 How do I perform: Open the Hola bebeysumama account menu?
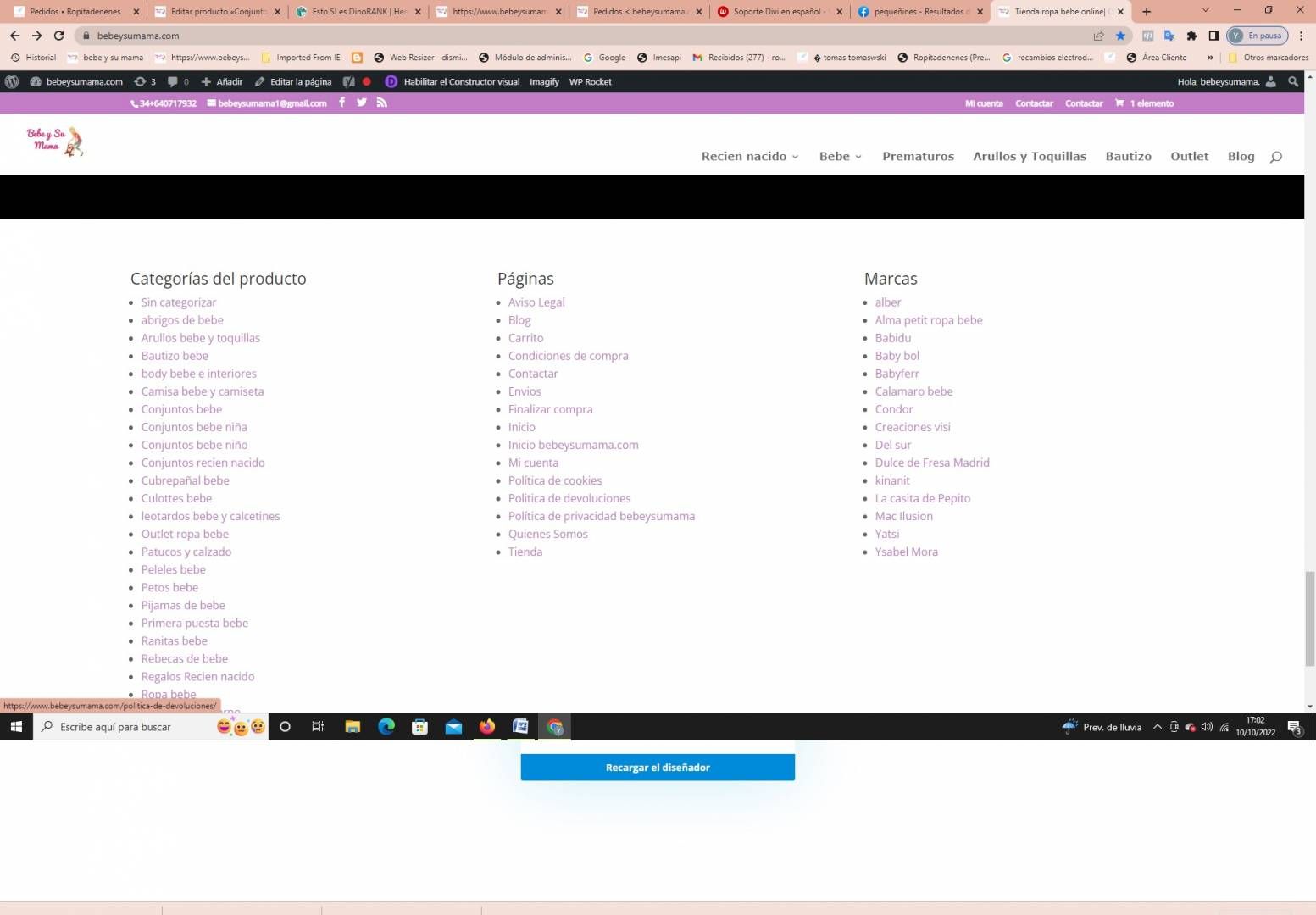[x=1226, y=81]
